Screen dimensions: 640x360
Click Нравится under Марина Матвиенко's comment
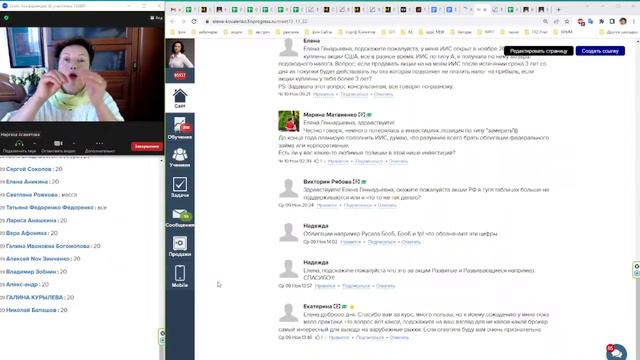pos(338,161)
